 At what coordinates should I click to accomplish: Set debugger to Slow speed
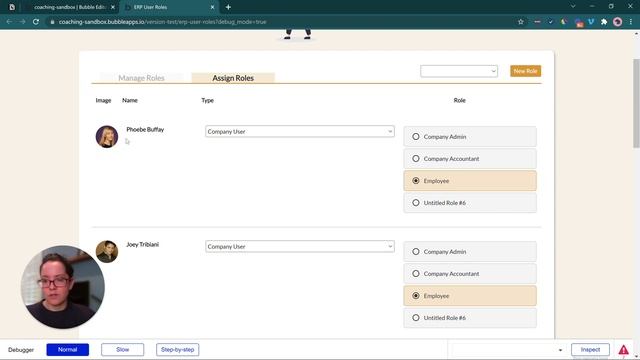click(x=122, y=350)
